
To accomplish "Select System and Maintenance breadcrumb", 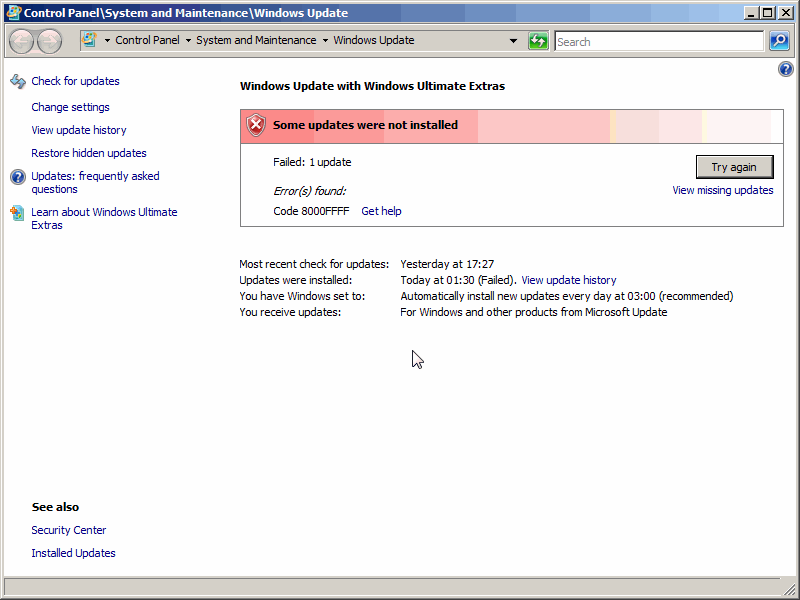I will click(256, 40).
